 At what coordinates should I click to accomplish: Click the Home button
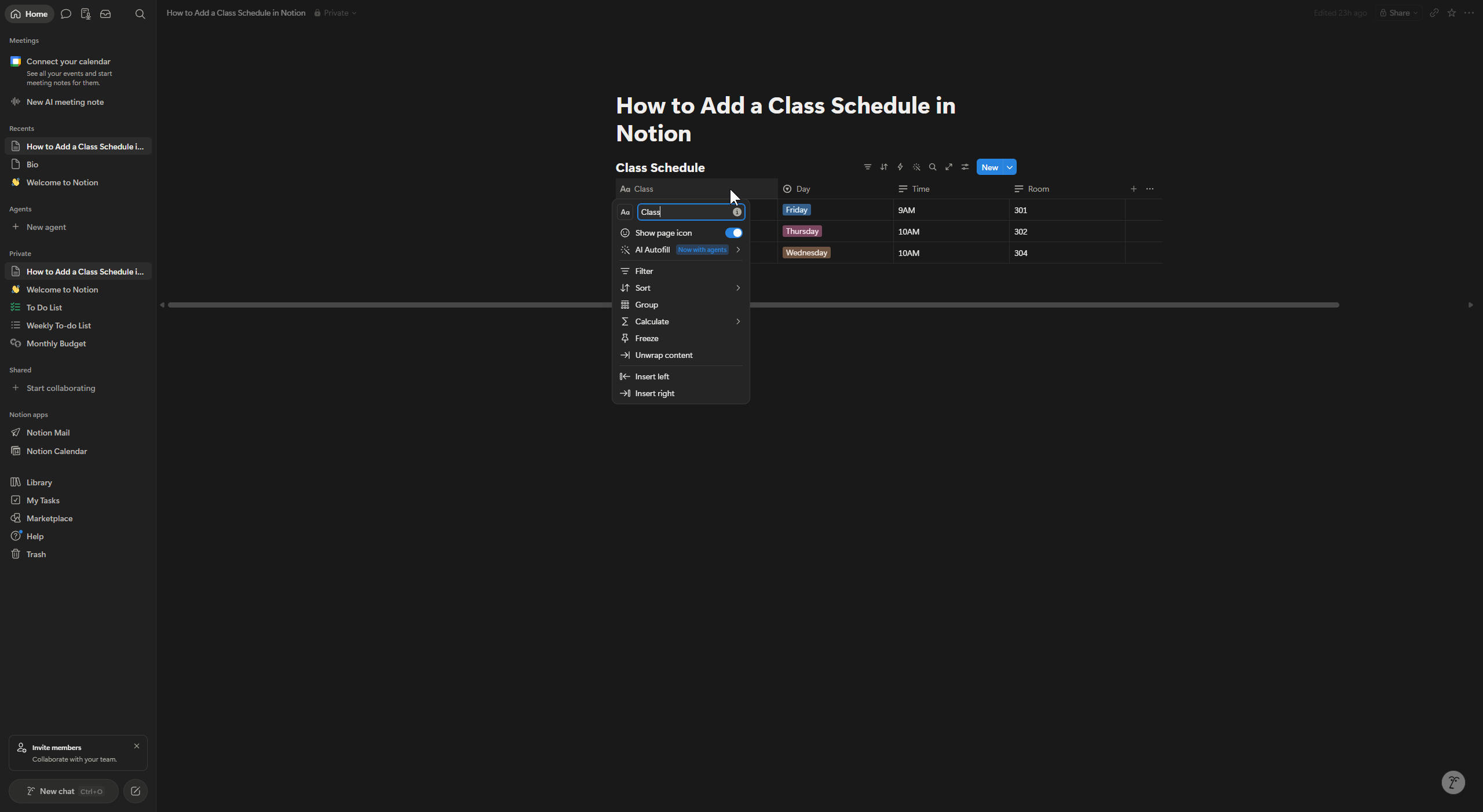pos(30,14)
